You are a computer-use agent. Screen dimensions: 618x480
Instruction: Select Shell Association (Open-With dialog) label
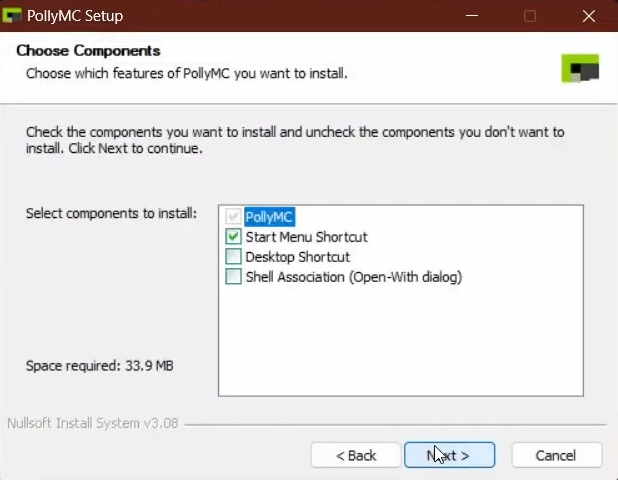[x=354, y=277]
